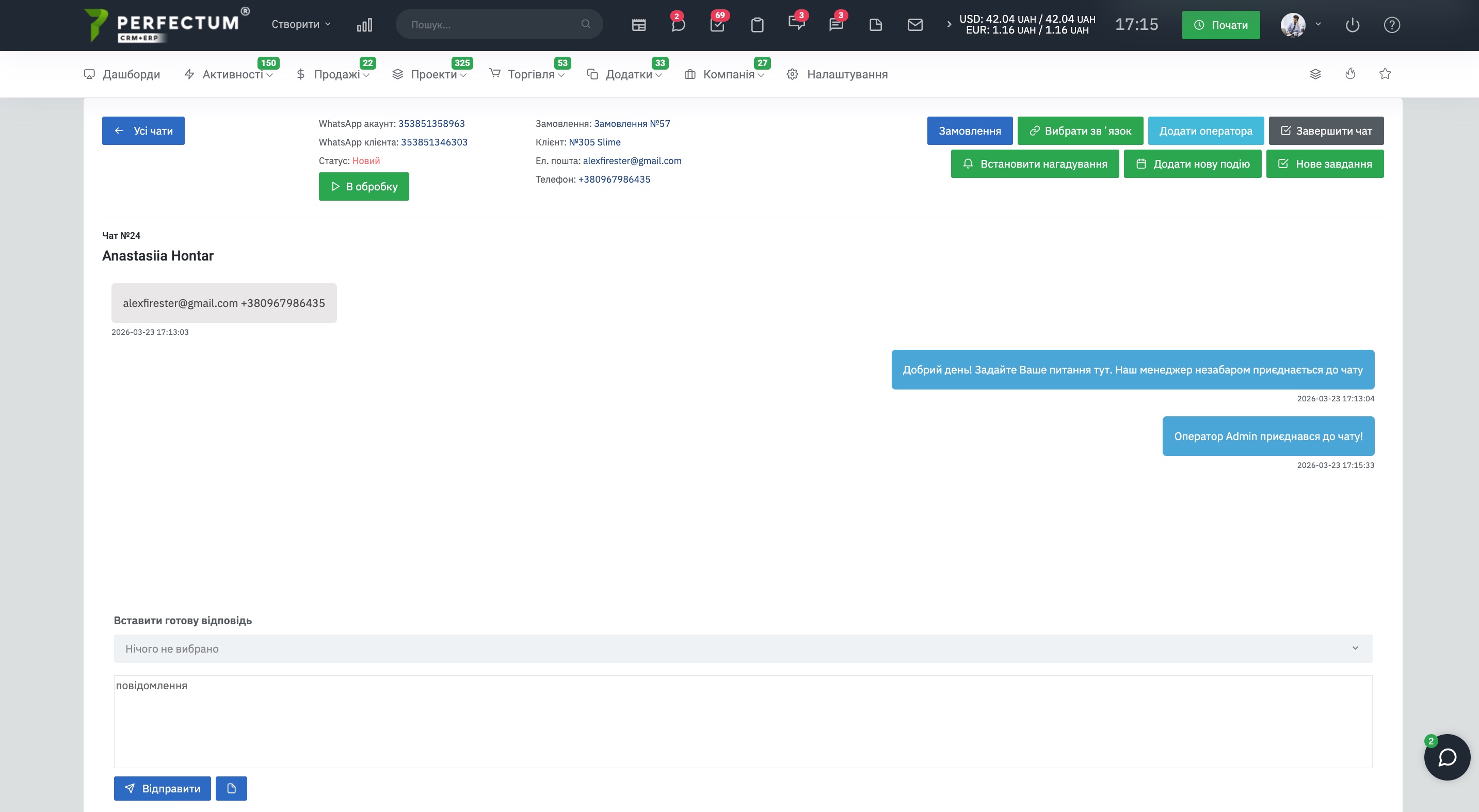1479x812 pixels.
Task: Click the favorites star icon
Action: tap(1385, 73)
